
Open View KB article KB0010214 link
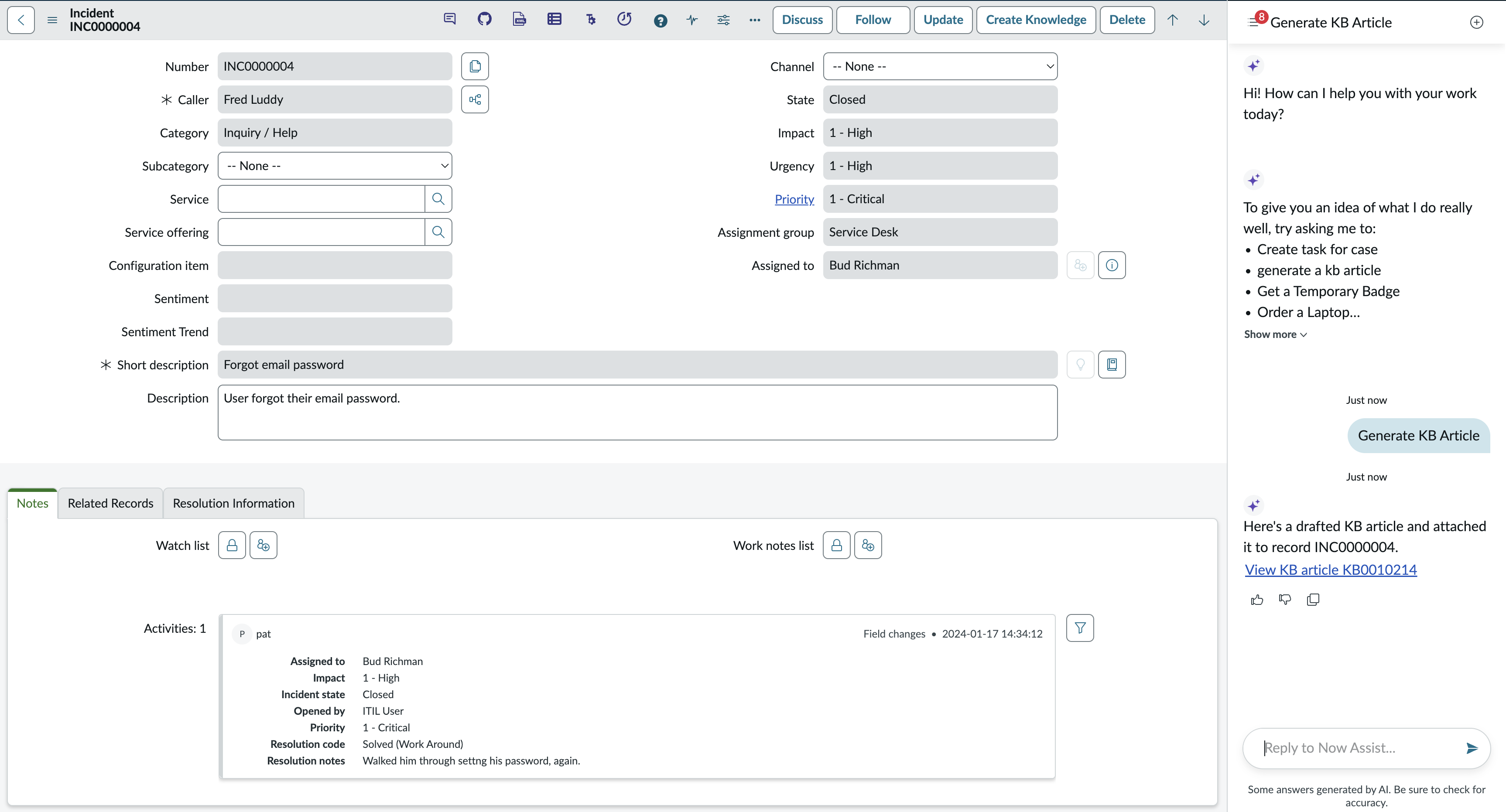(x=1331, y=570)
